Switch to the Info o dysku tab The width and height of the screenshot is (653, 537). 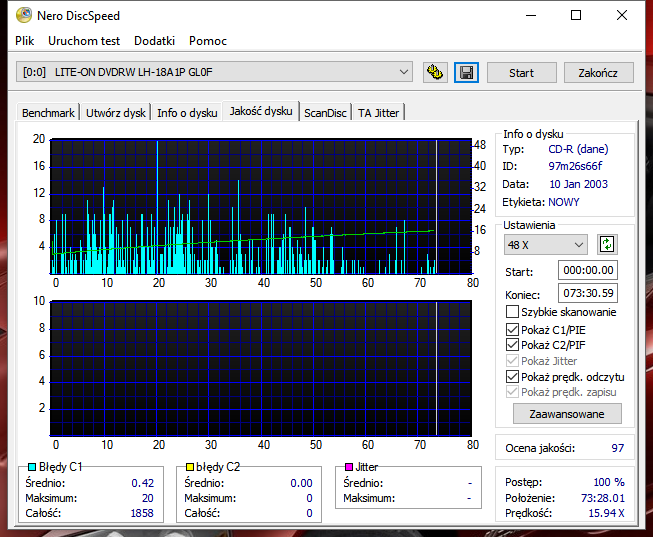(187, 113)
